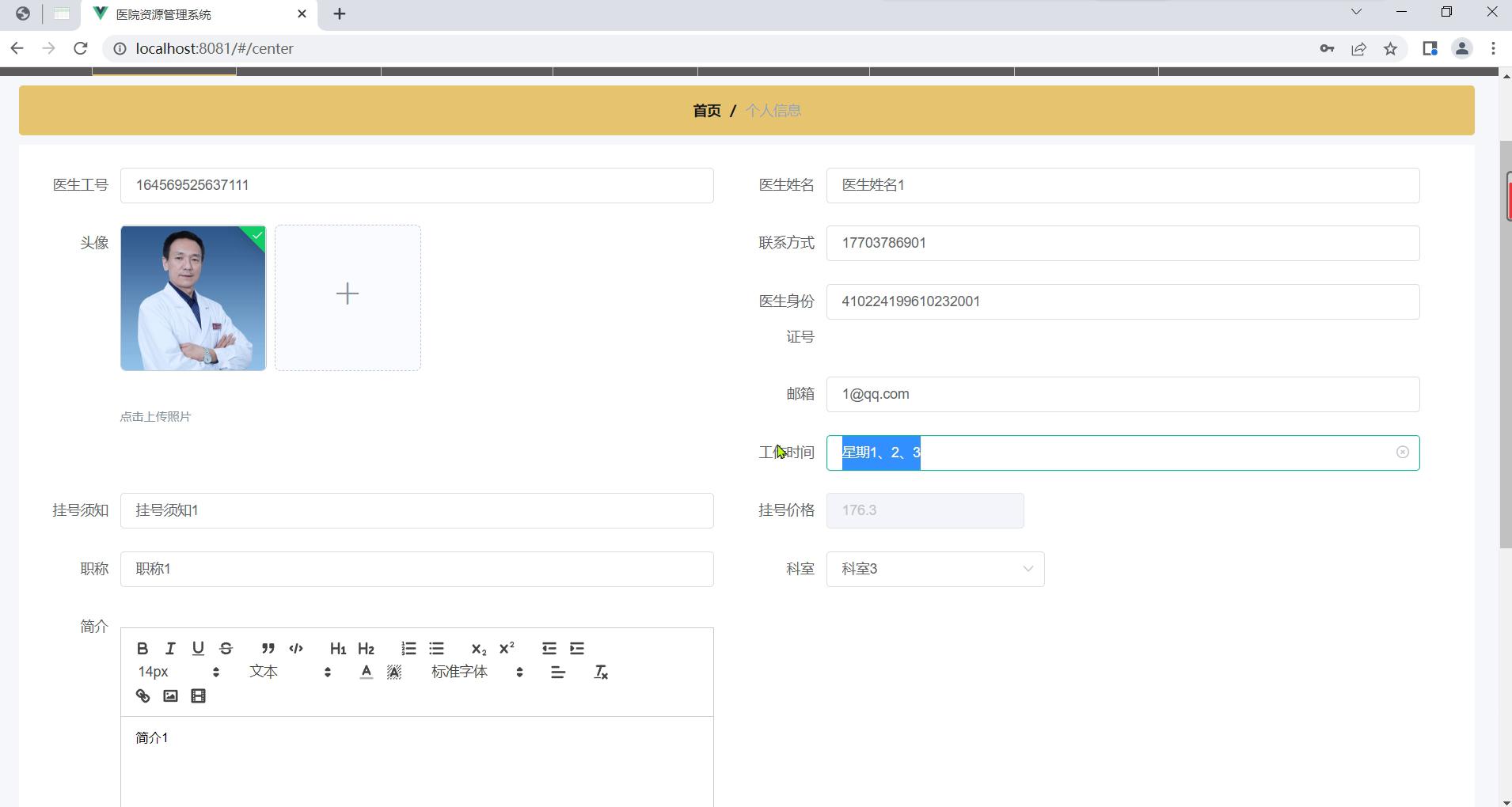Expand the 标准字体 font family dropdown

477,672
